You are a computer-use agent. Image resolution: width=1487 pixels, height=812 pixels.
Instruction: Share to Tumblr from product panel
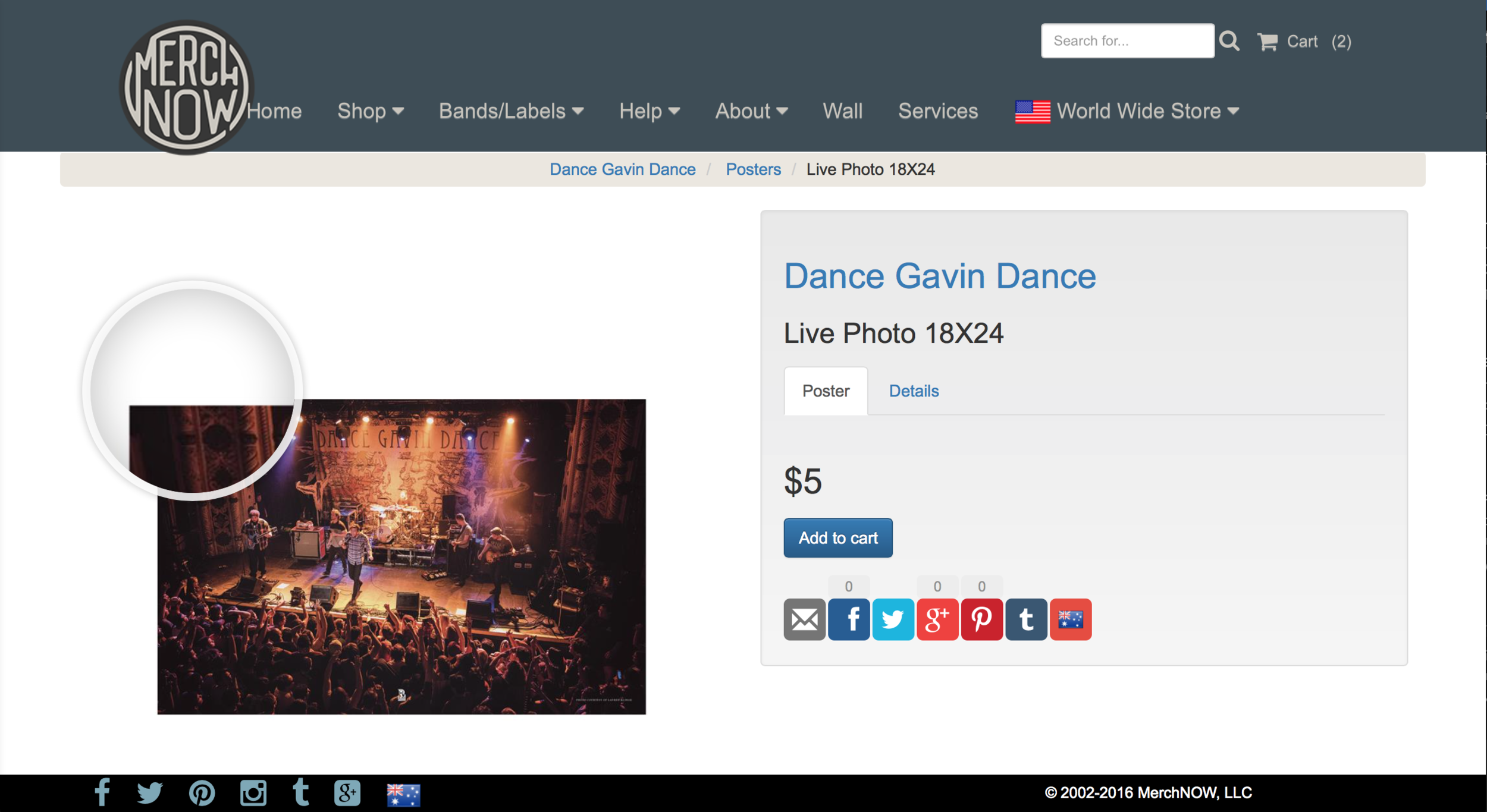click(x=1026, y=619)
